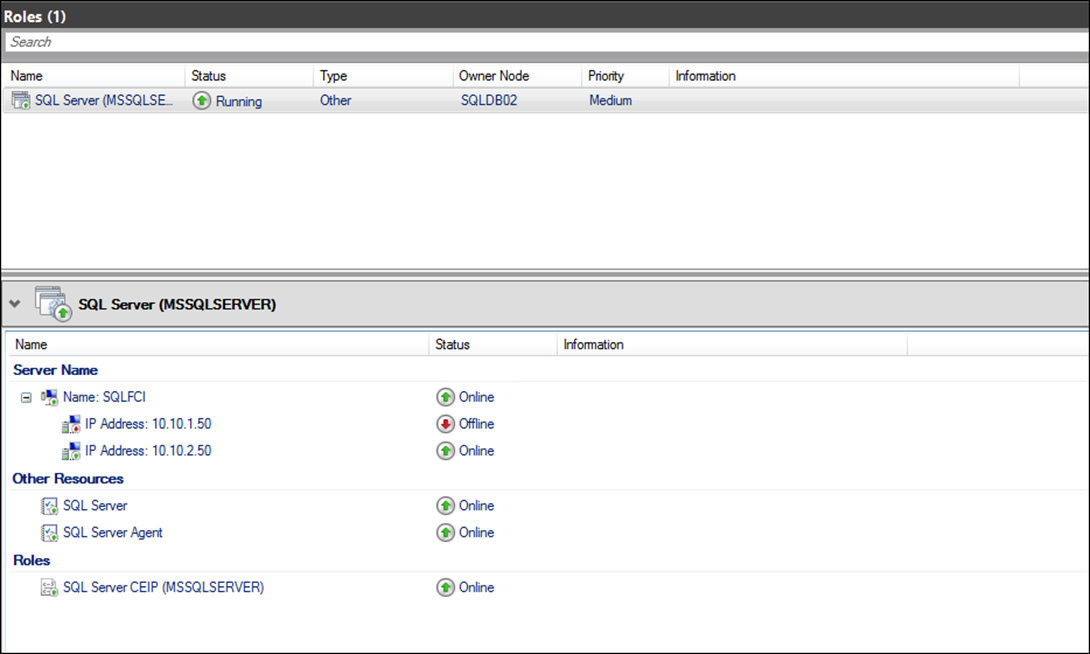This screenshot has height=654, width=1090.
Task: Click Online status icon for SQL Server row
Action: click(446, 506)
